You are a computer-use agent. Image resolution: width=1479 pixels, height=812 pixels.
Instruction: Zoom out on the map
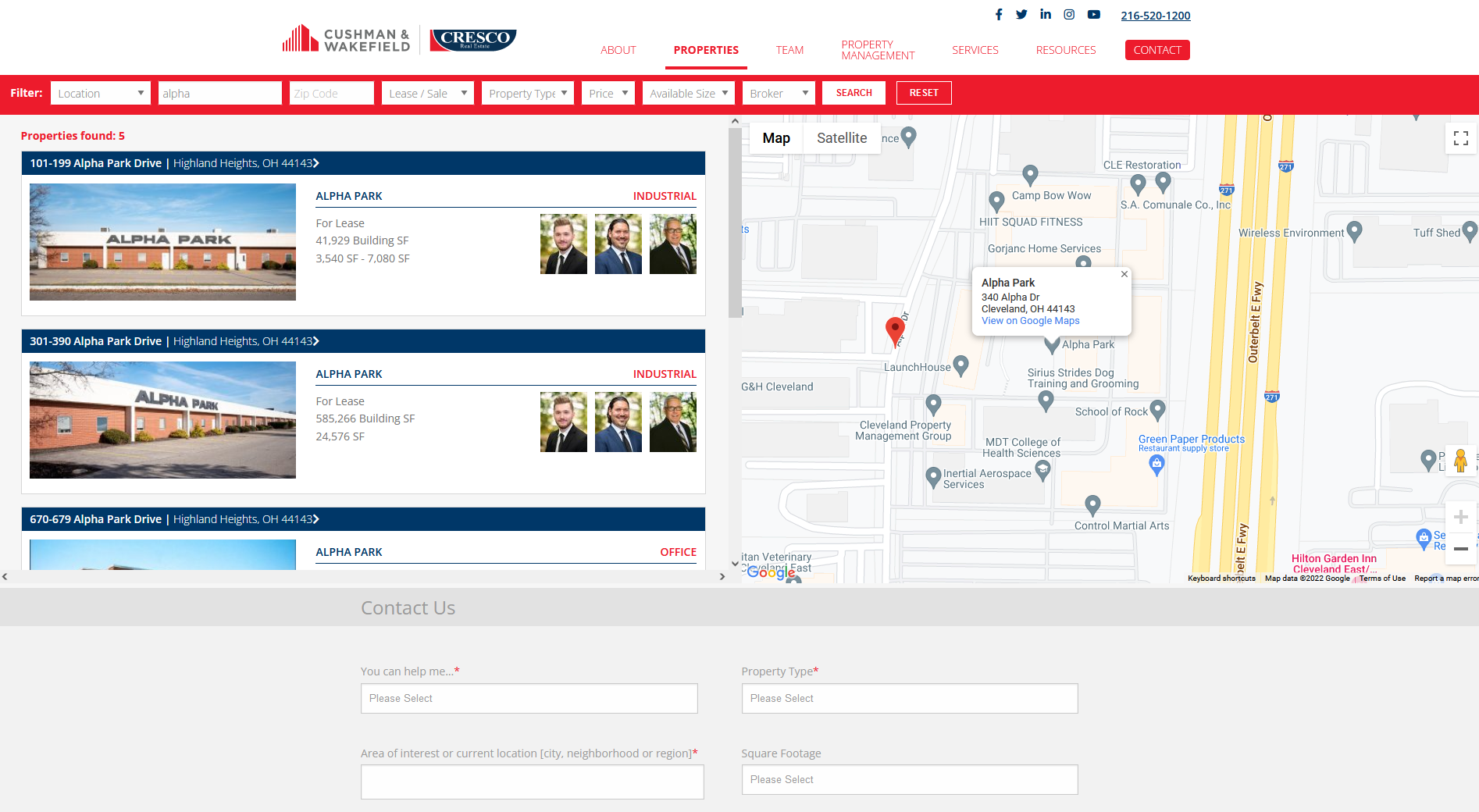[x=1461, y=548]
